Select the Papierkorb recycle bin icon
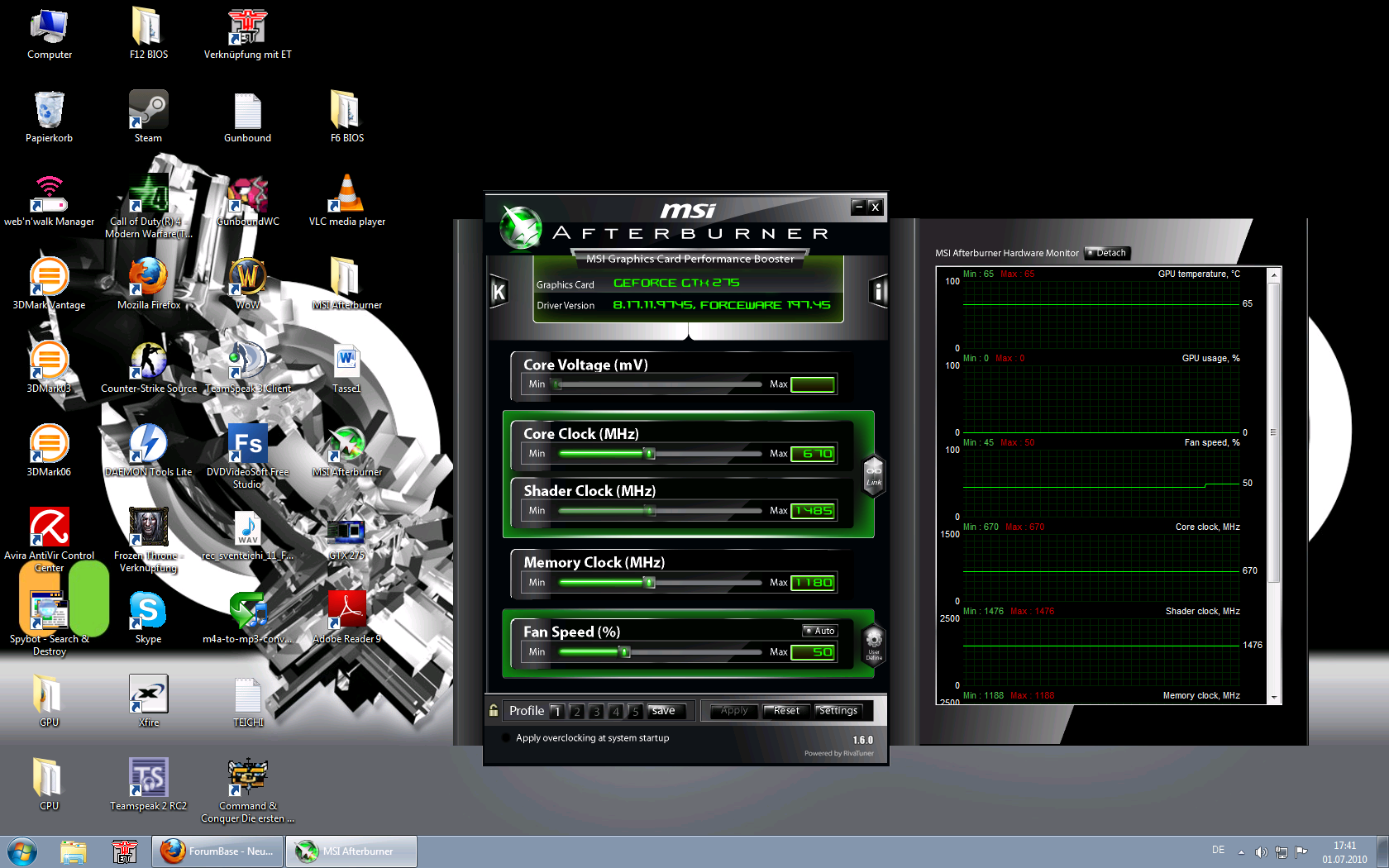 tap(50, 117)
